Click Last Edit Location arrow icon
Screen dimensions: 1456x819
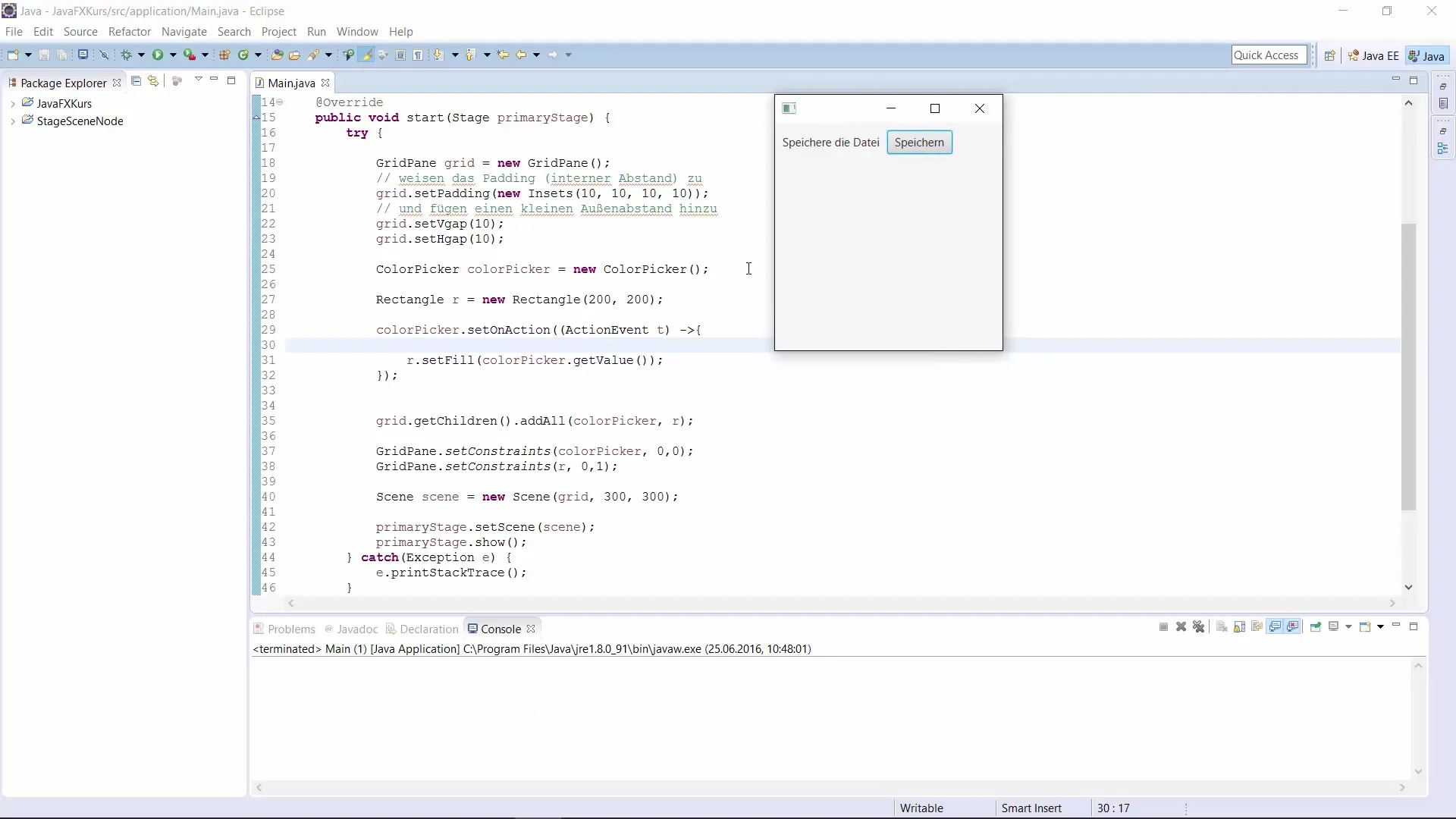point(502,55)
